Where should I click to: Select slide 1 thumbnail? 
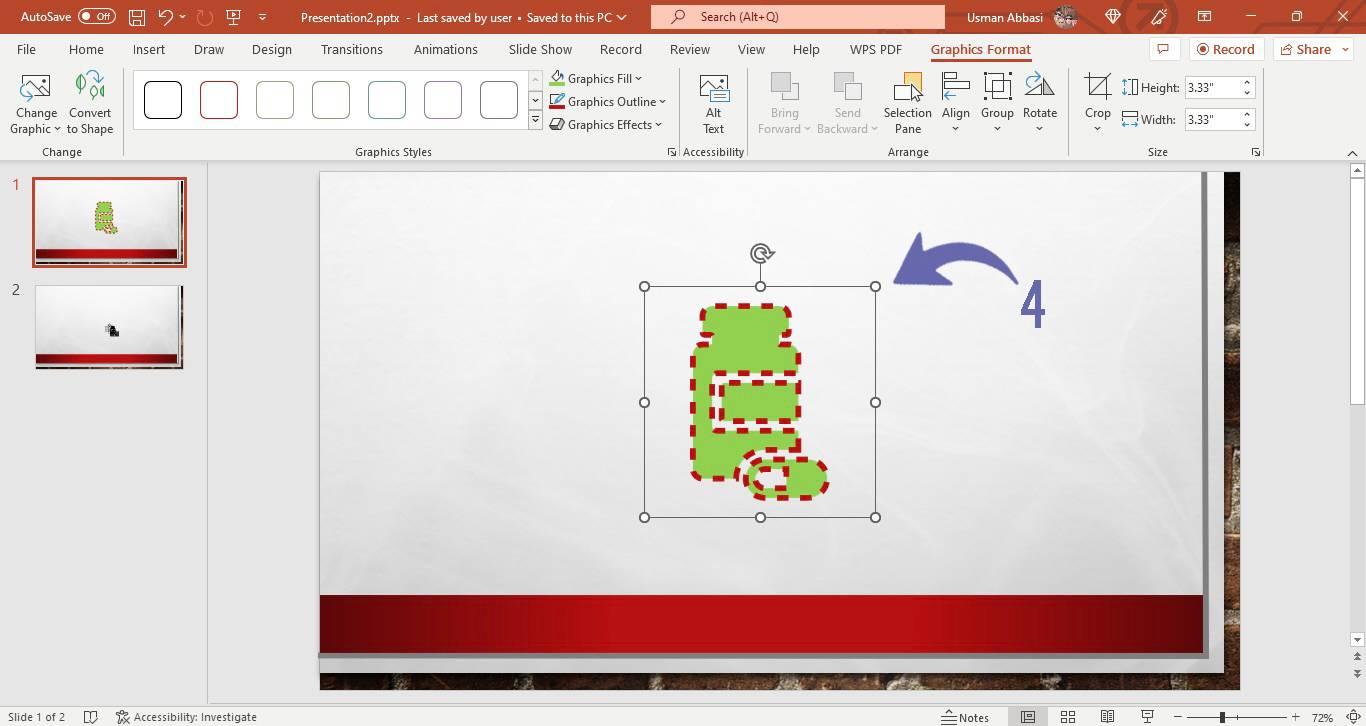click(109, 222)
